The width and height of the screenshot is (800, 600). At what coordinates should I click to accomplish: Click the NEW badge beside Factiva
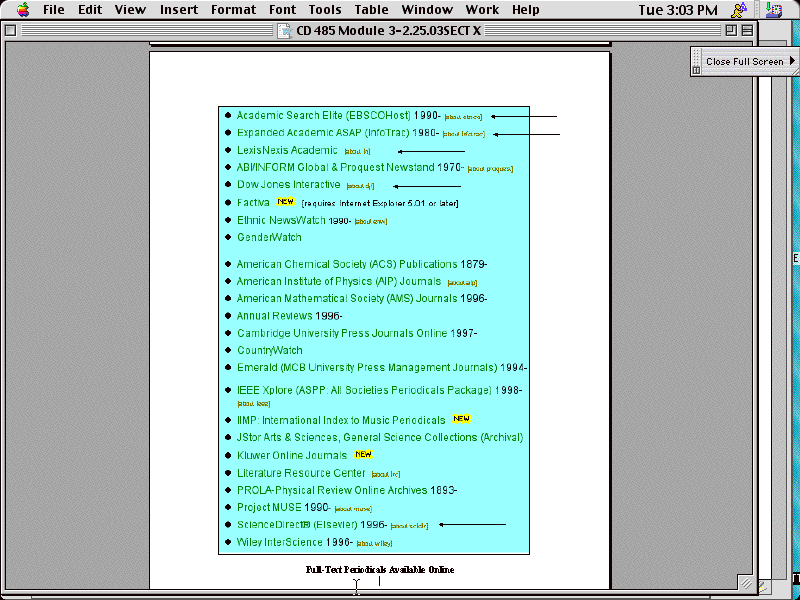point(285,202)
